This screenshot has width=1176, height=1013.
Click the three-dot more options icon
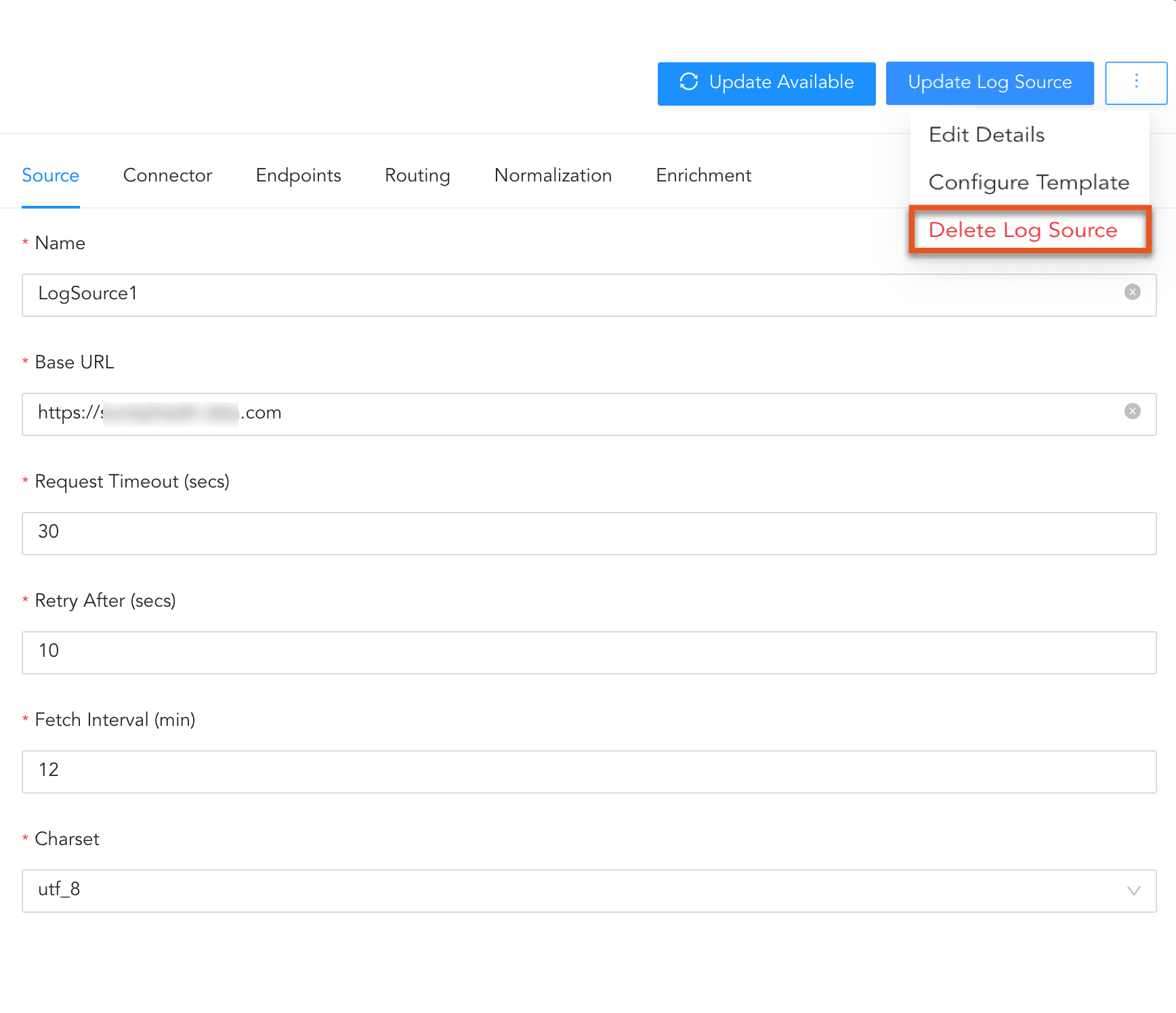pyautogui.click(x=1136, y=83)
